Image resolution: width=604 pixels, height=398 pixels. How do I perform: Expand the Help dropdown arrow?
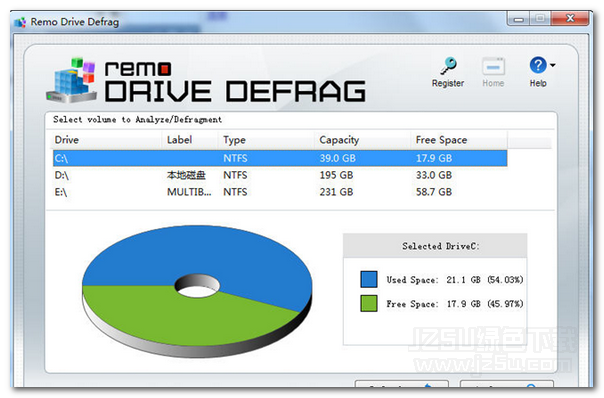coord(553,65)
